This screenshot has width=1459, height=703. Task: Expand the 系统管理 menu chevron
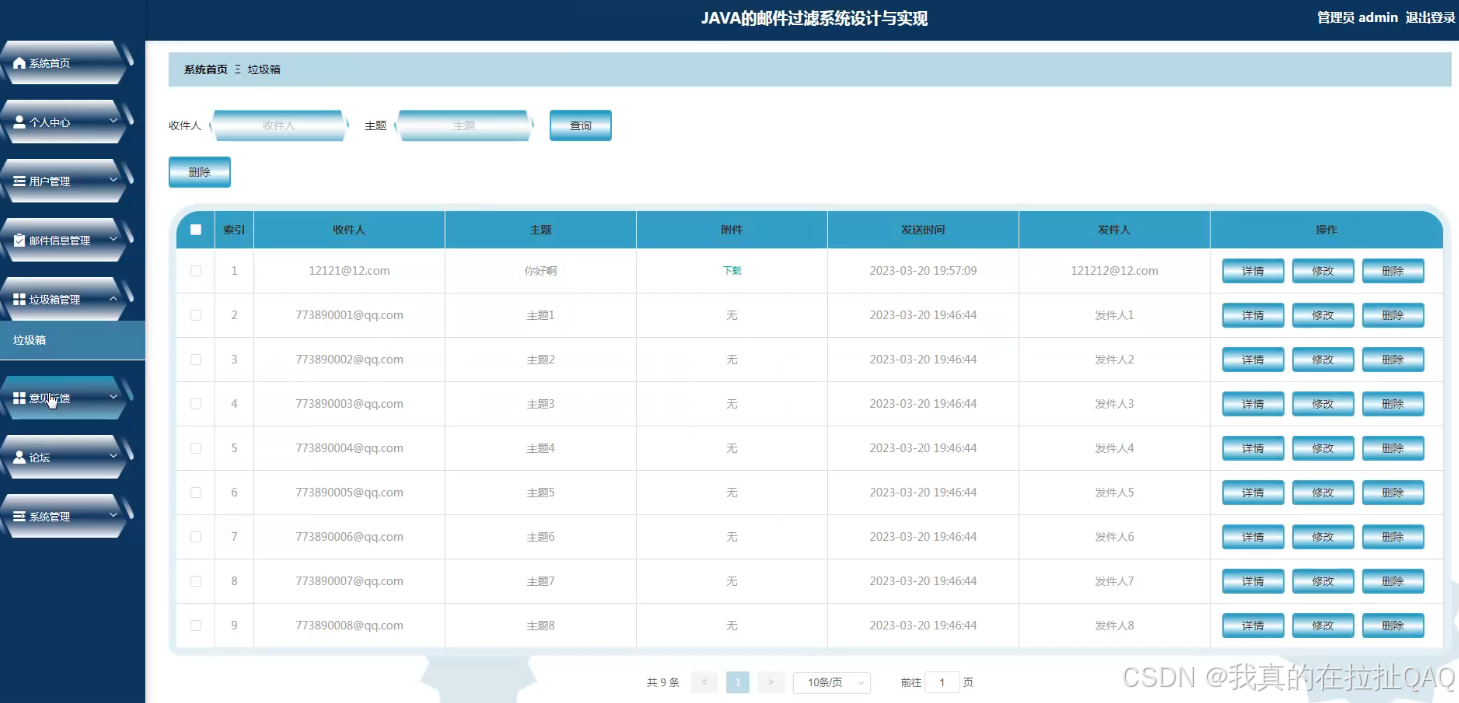coord(113,515)
